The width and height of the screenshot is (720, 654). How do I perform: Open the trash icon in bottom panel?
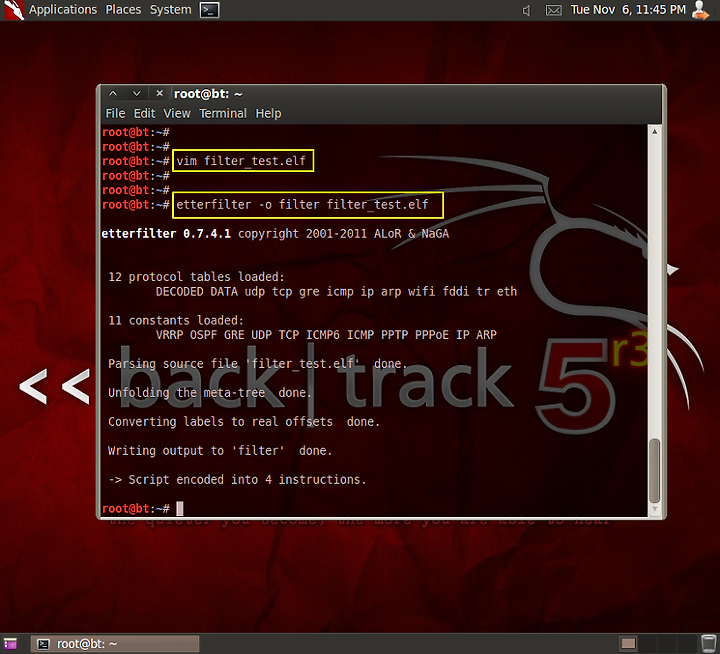pyautogui.click(x=709, y=643)
